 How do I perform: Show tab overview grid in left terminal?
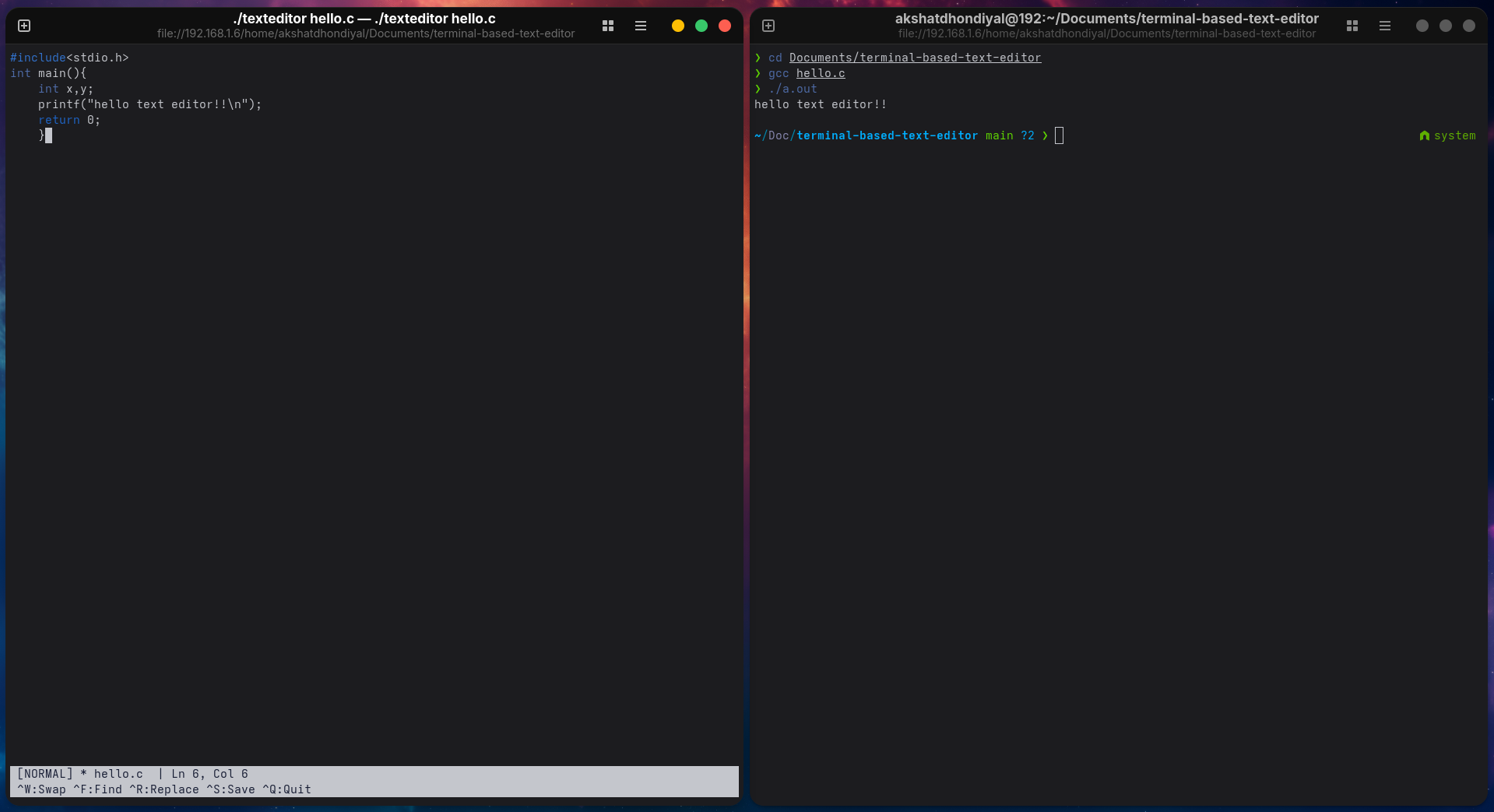pos(608,26)
